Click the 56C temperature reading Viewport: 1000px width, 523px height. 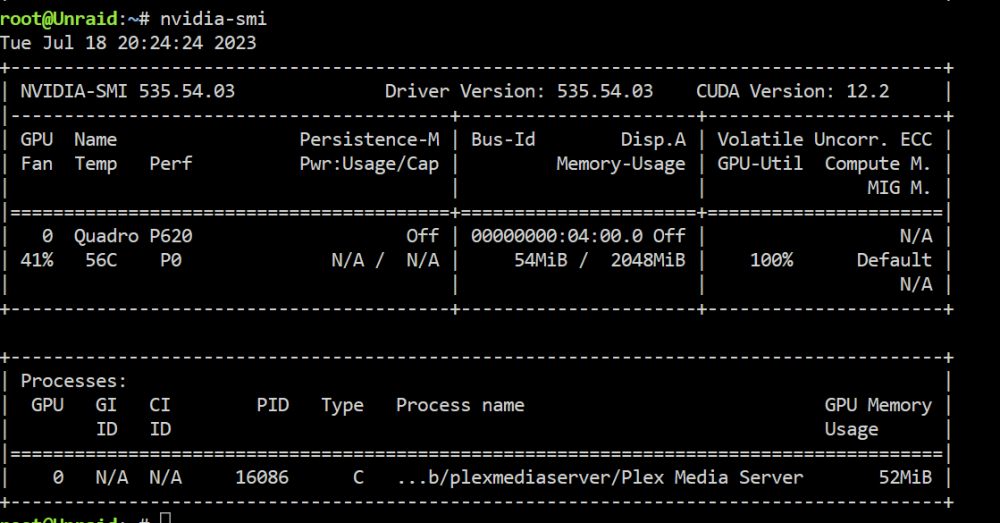coord(101,260)
